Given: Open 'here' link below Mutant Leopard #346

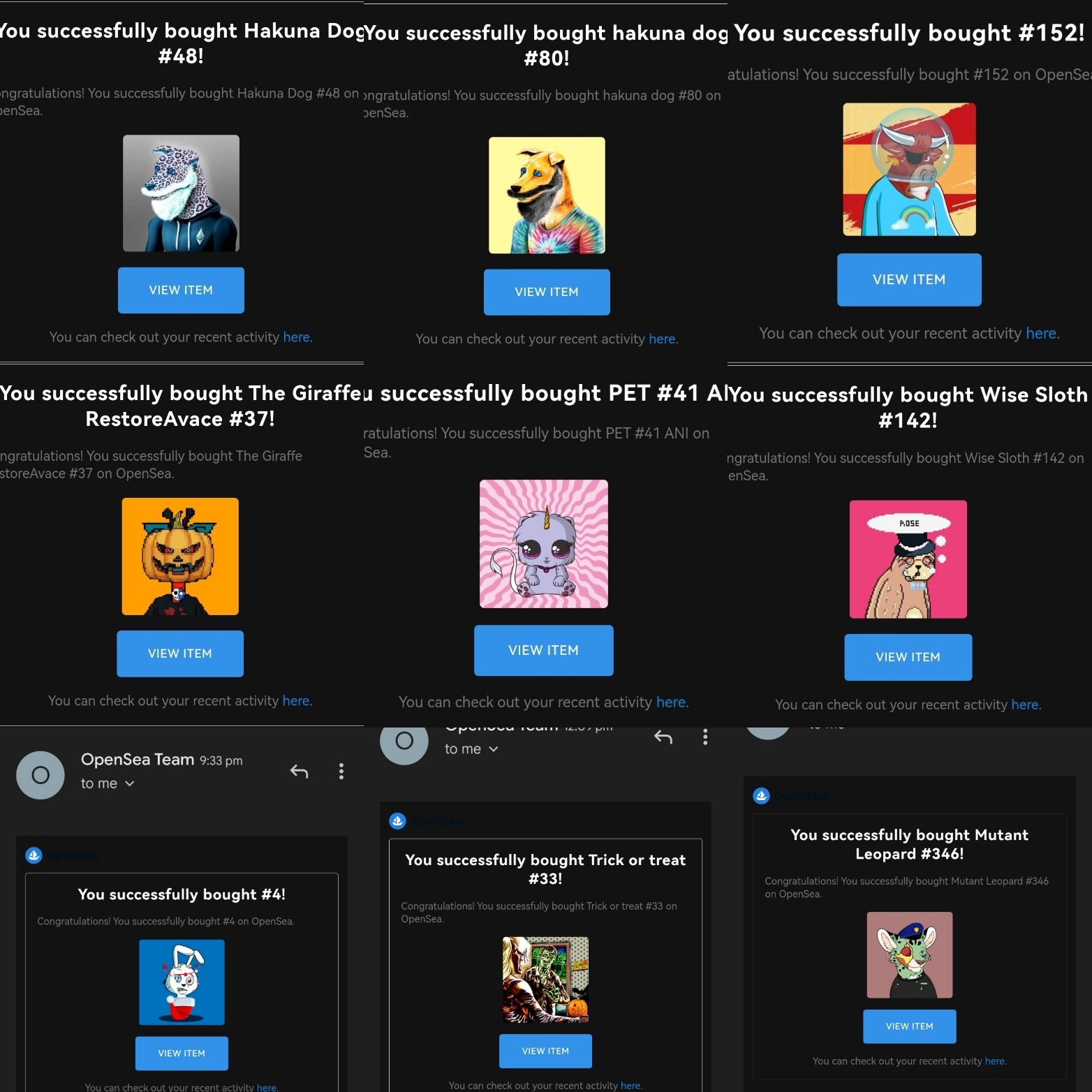Looking at the screenshot, I should point(995,1061).
